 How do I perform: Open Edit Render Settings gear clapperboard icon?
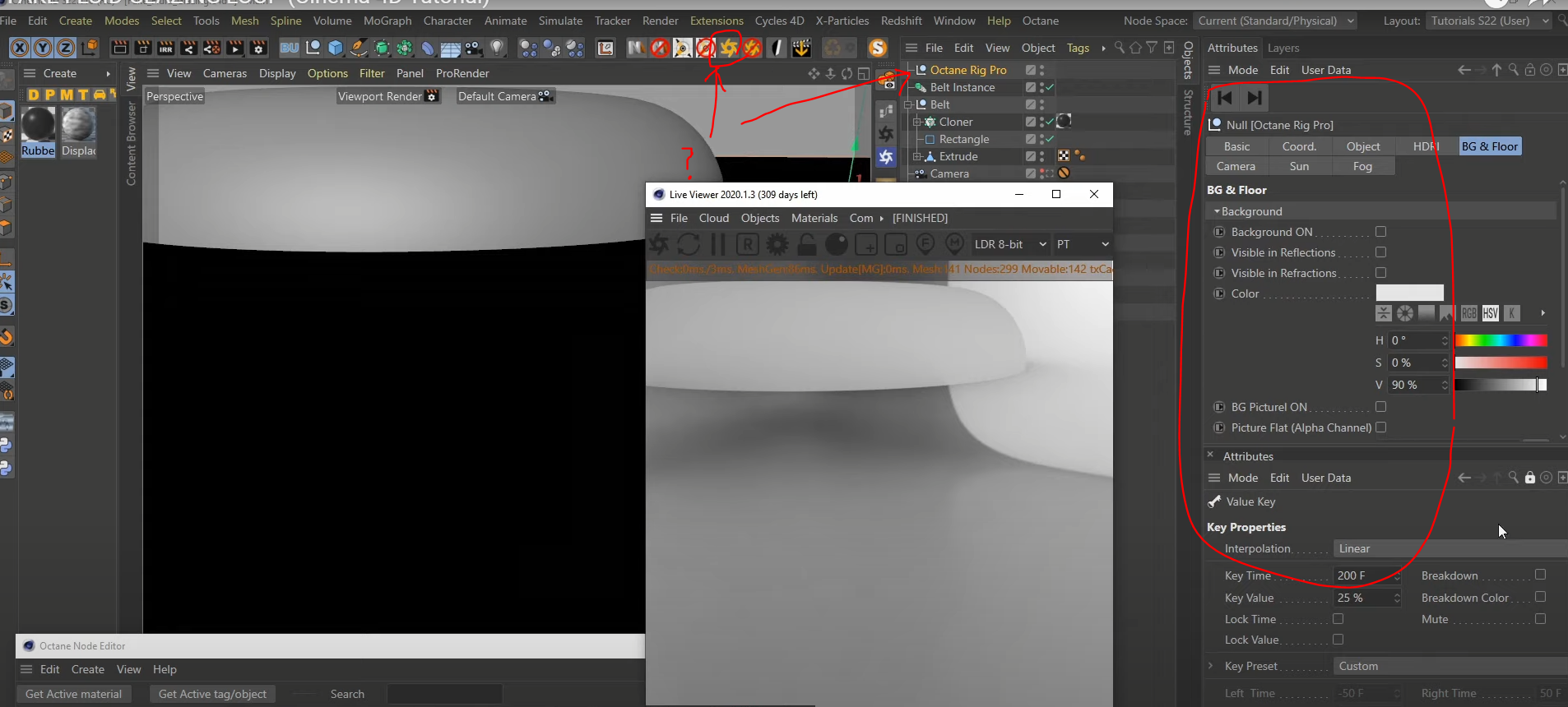click(x=258, y=49)
